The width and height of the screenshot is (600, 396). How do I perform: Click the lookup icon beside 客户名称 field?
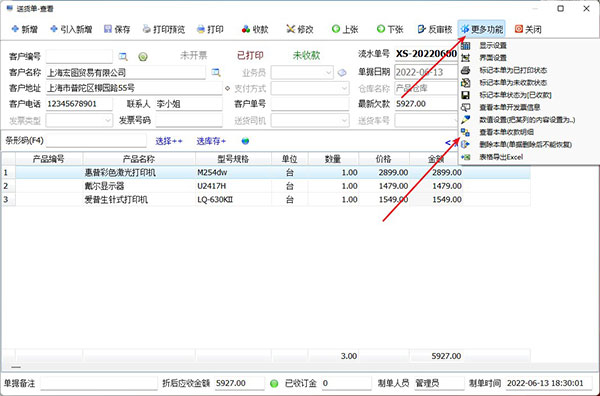(216, 72)
